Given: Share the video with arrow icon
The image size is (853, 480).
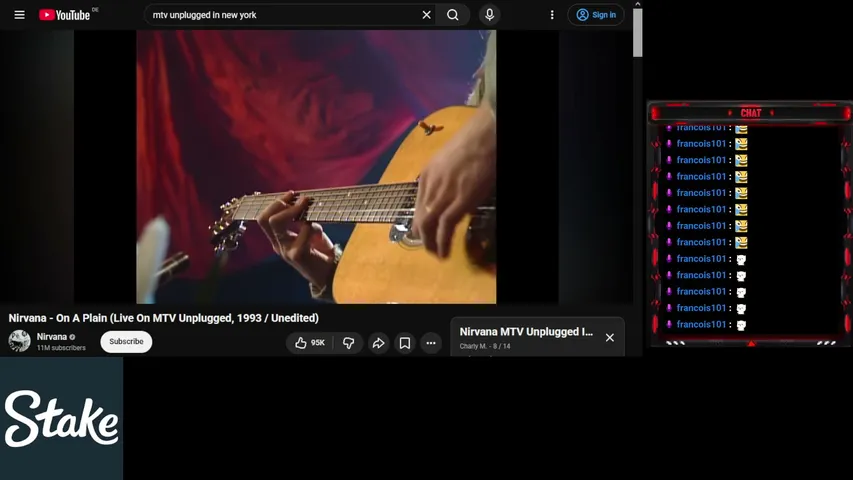Looking at the screenshot, I should point(378,343).
